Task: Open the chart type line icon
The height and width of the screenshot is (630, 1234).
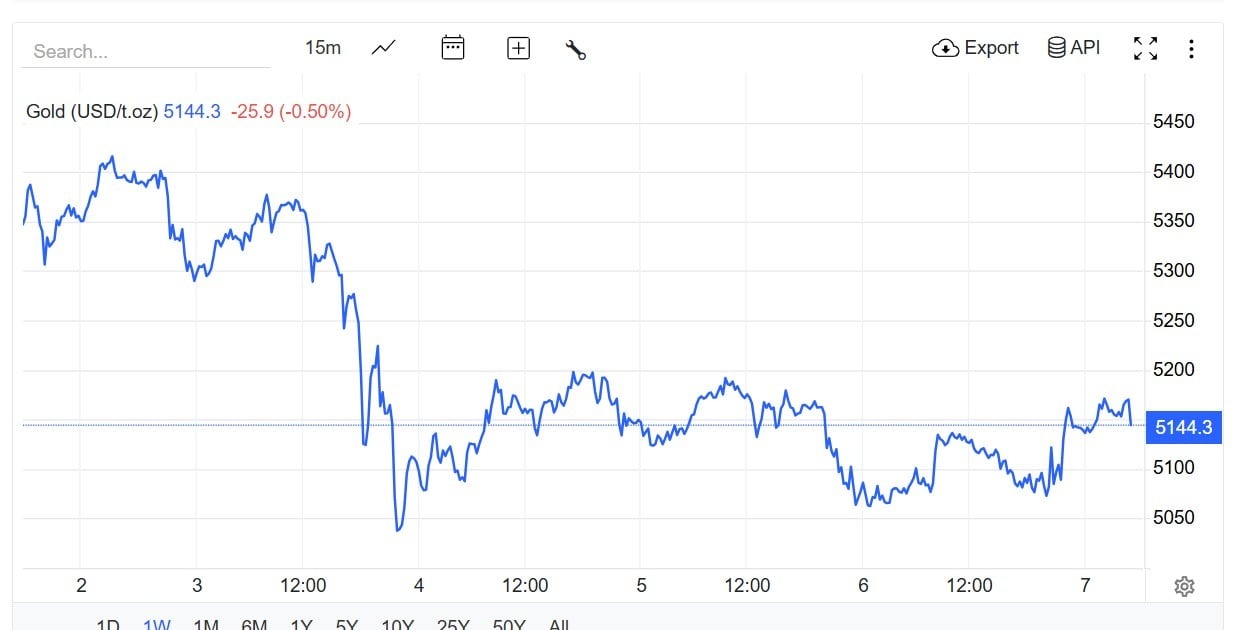Action: pos(381,47)
